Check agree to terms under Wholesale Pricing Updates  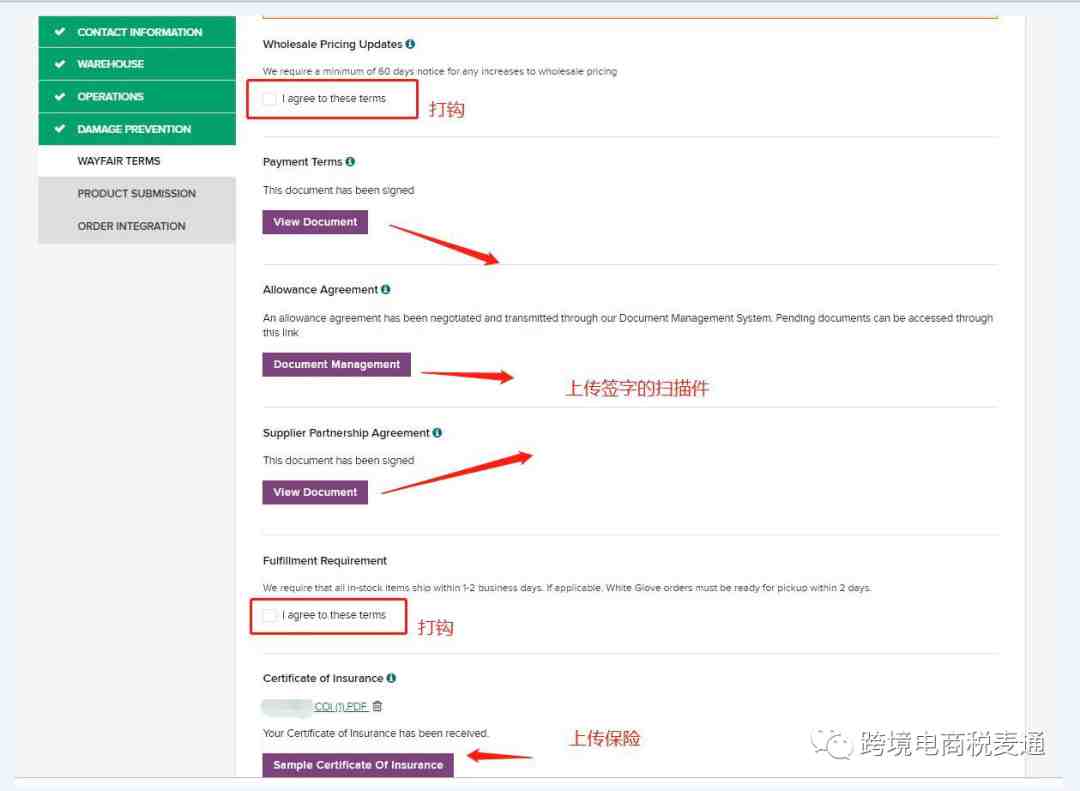[270, 99]
